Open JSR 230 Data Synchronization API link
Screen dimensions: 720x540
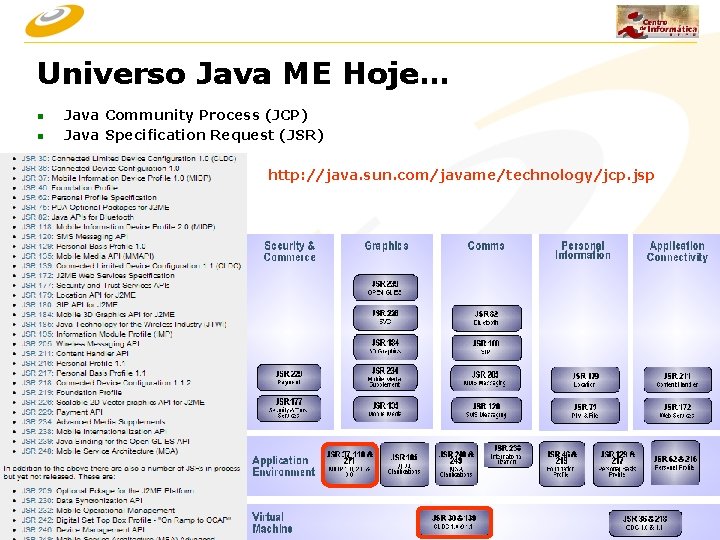point(82,500)
